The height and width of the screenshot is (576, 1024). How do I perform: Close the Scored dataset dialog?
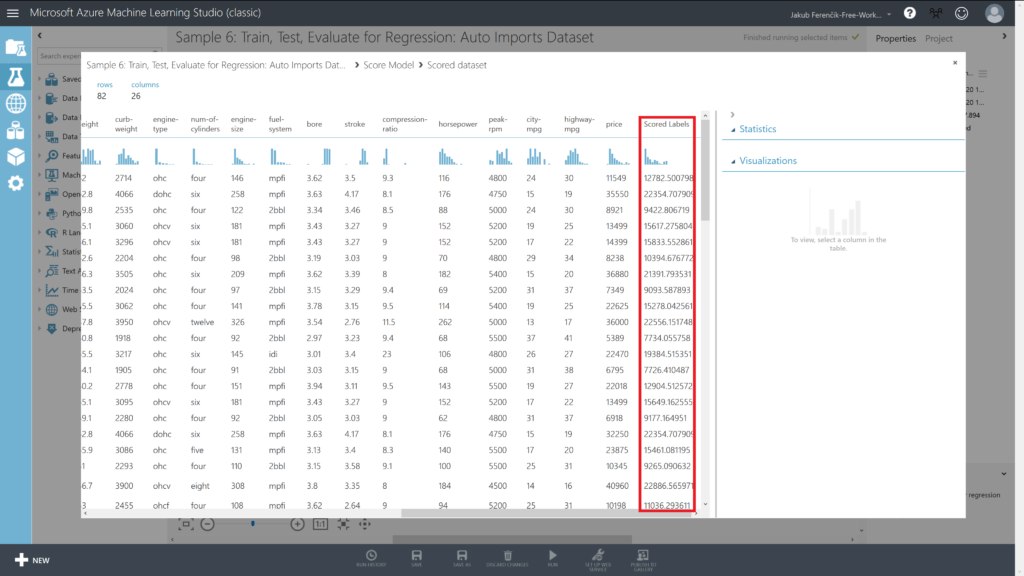click(x=954, y=62)
